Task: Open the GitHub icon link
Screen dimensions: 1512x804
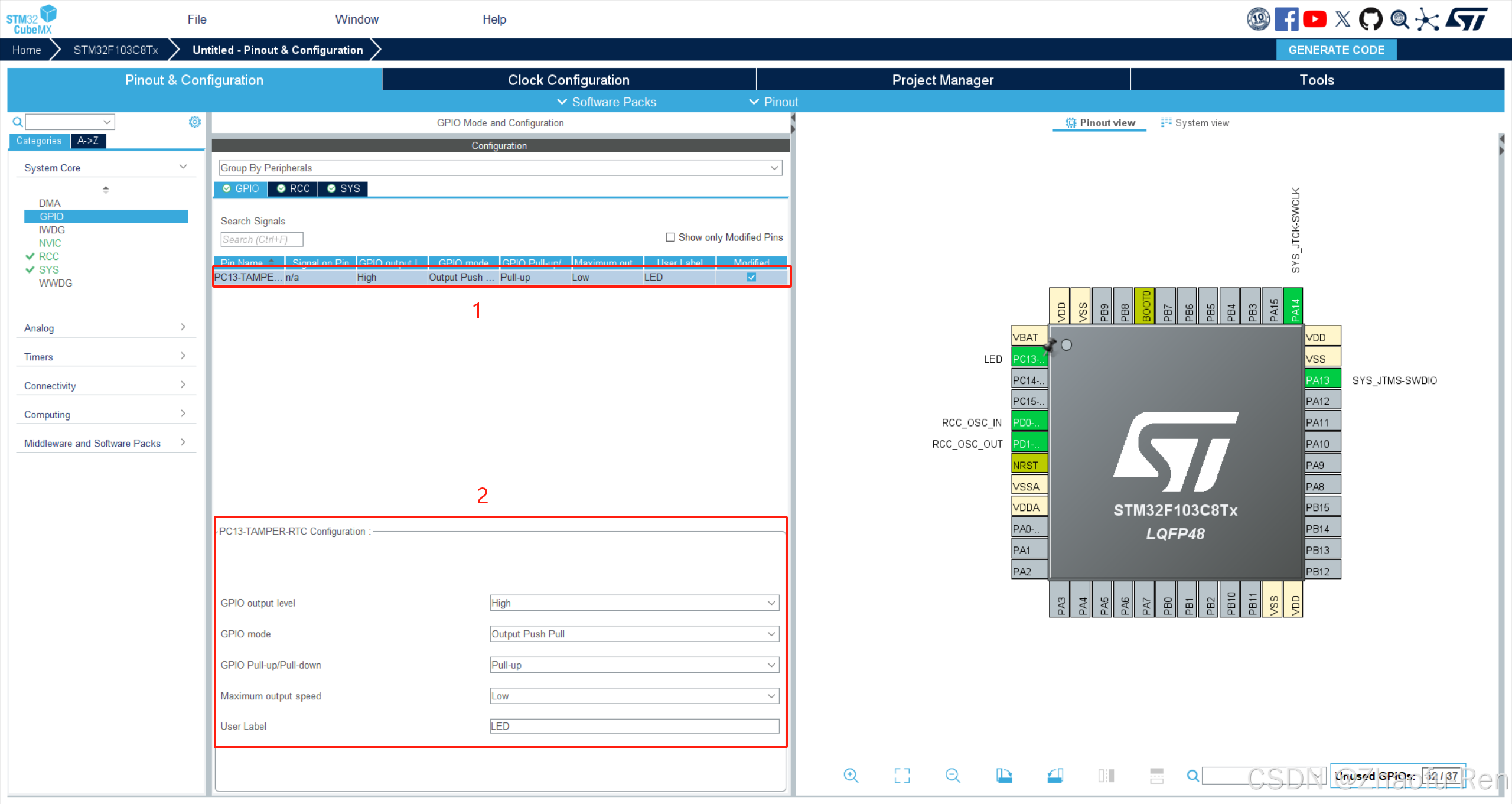Action: click(1370, 19)
